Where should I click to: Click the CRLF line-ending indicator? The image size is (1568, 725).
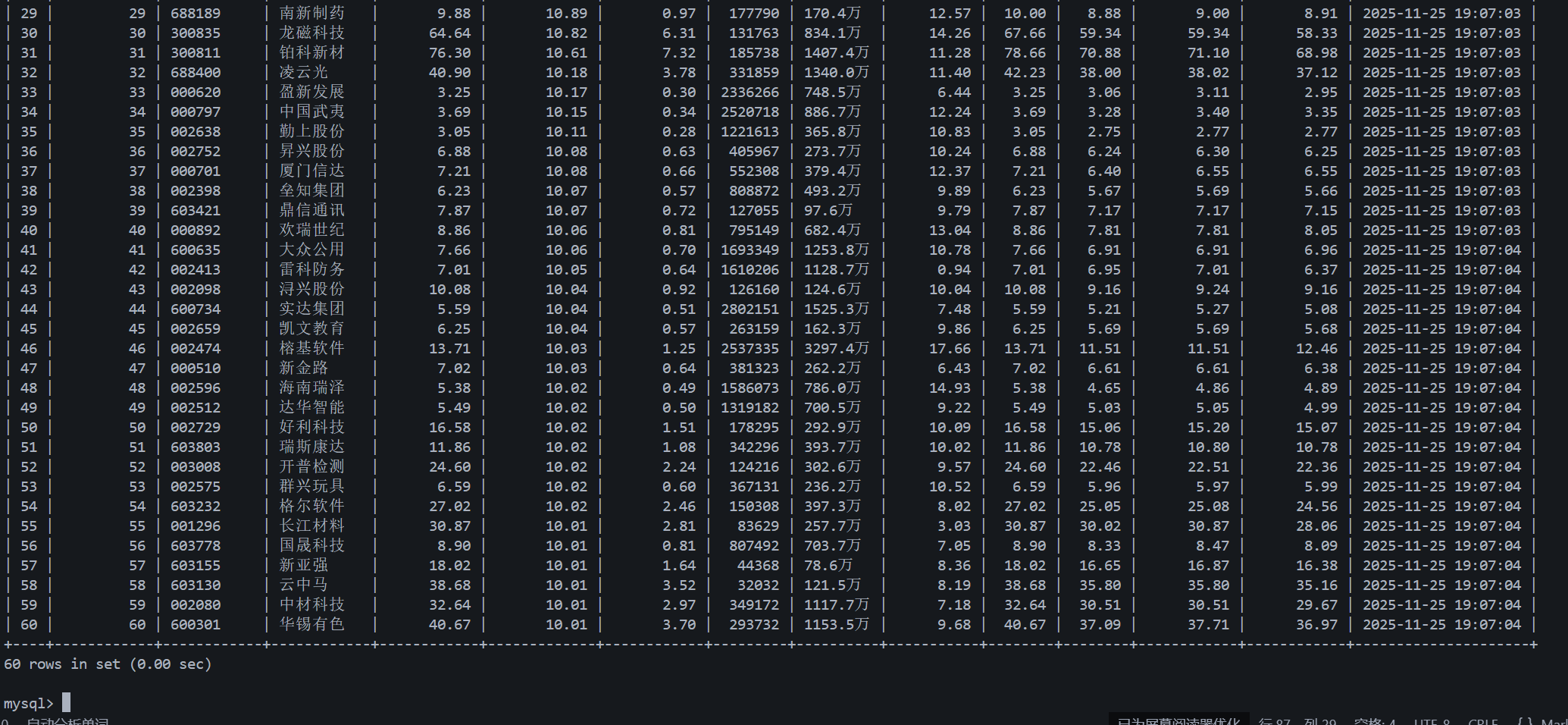[1482, 721]
